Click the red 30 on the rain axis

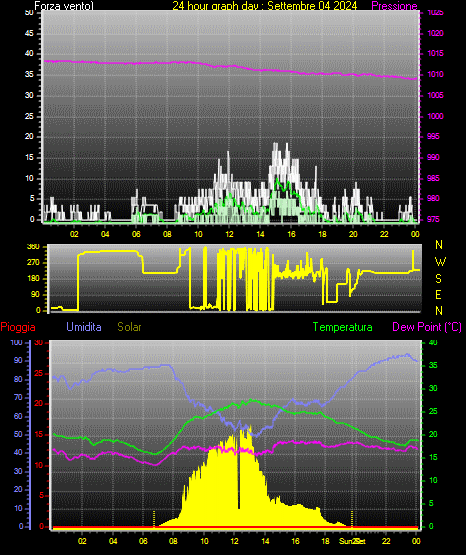[39, 343]
